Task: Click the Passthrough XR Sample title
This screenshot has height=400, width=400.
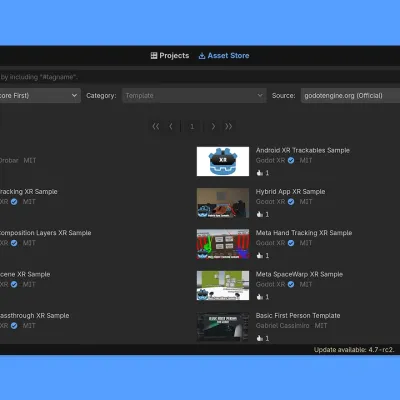Action: (x=35, y=316)
